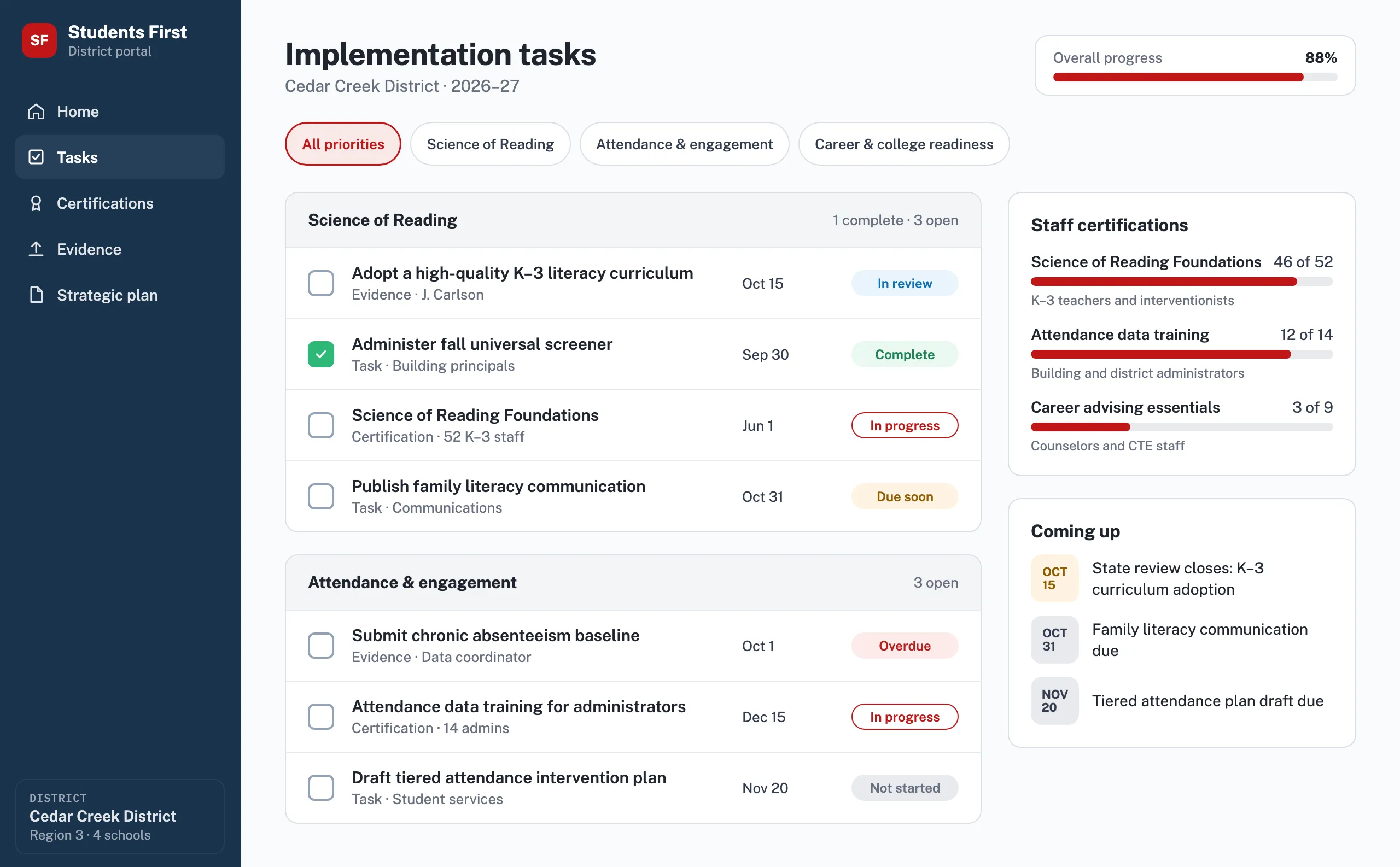Go to Certifications page
1400x867 pixels.
coord(120,203)
